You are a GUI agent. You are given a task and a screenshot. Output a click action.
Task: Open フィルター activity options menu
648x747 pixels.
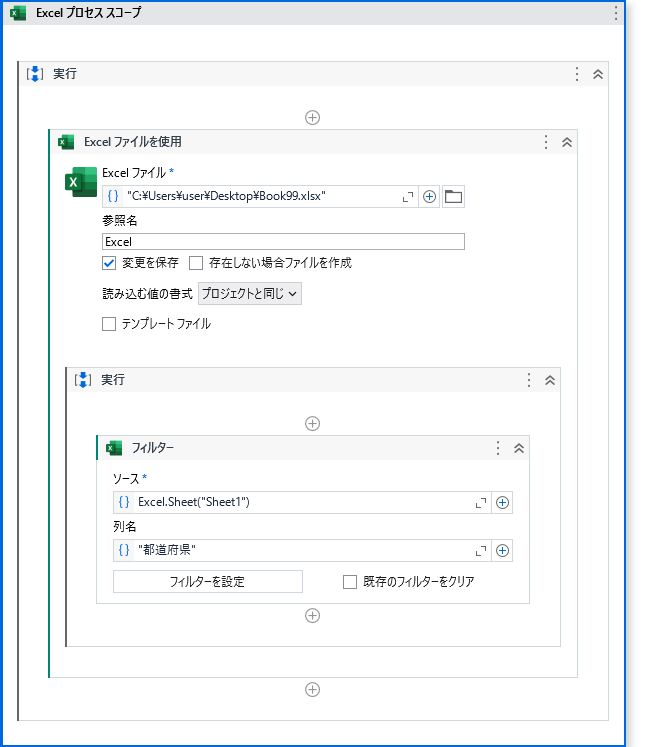coord(498,448)
